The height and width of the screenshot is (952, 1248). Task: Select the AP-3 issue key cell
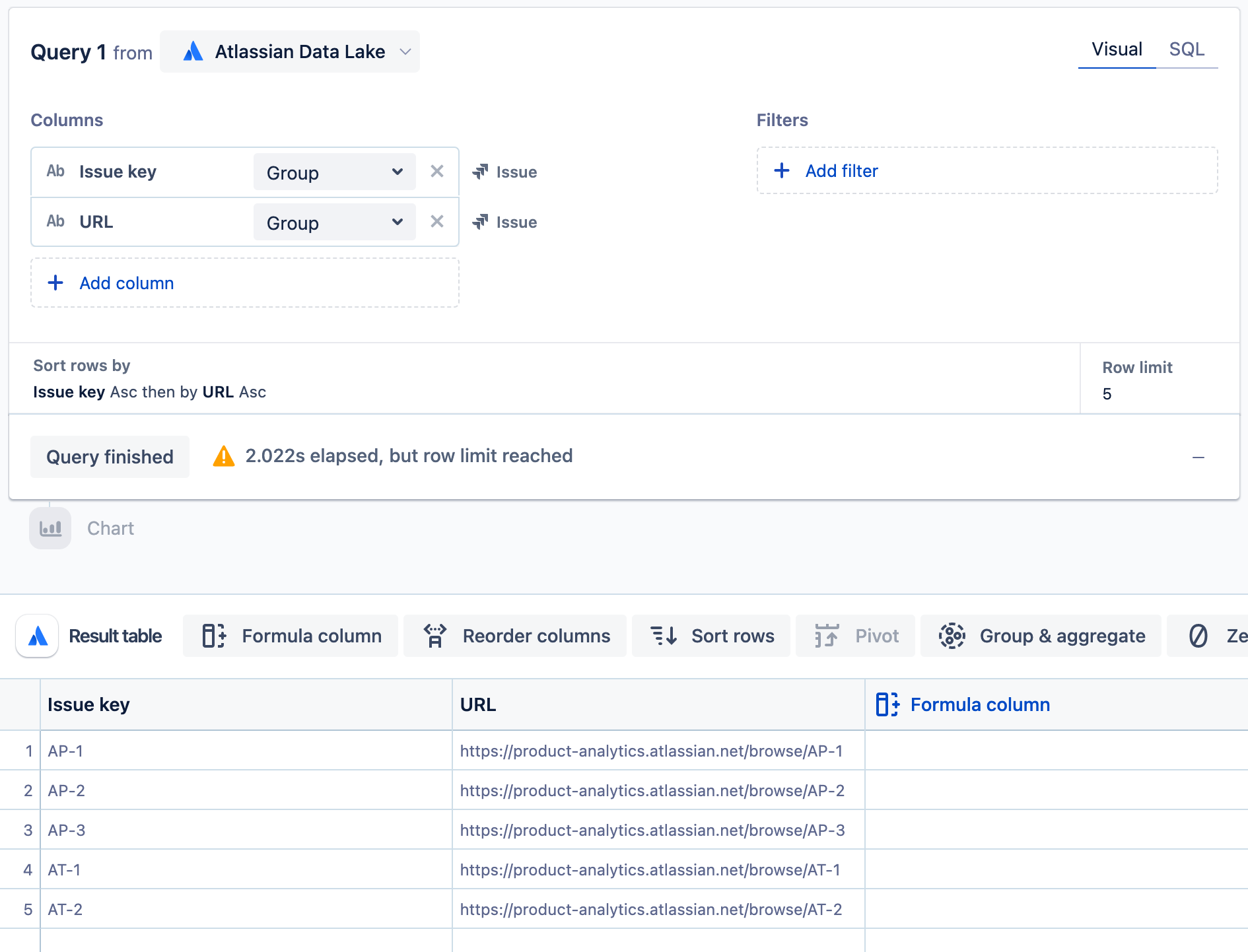pos(246,830)
